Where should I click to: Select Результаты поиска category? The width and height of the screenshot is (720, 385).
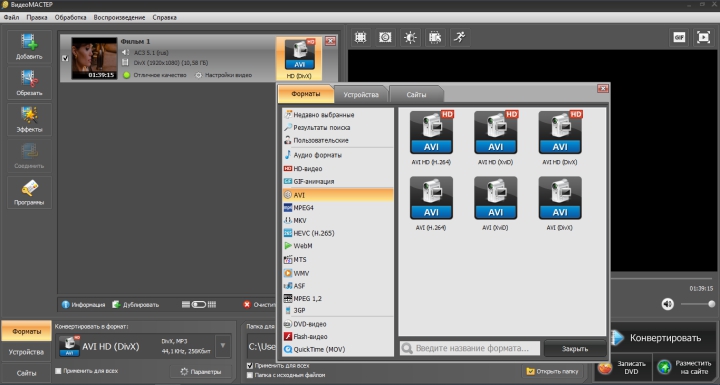point(338,128)
